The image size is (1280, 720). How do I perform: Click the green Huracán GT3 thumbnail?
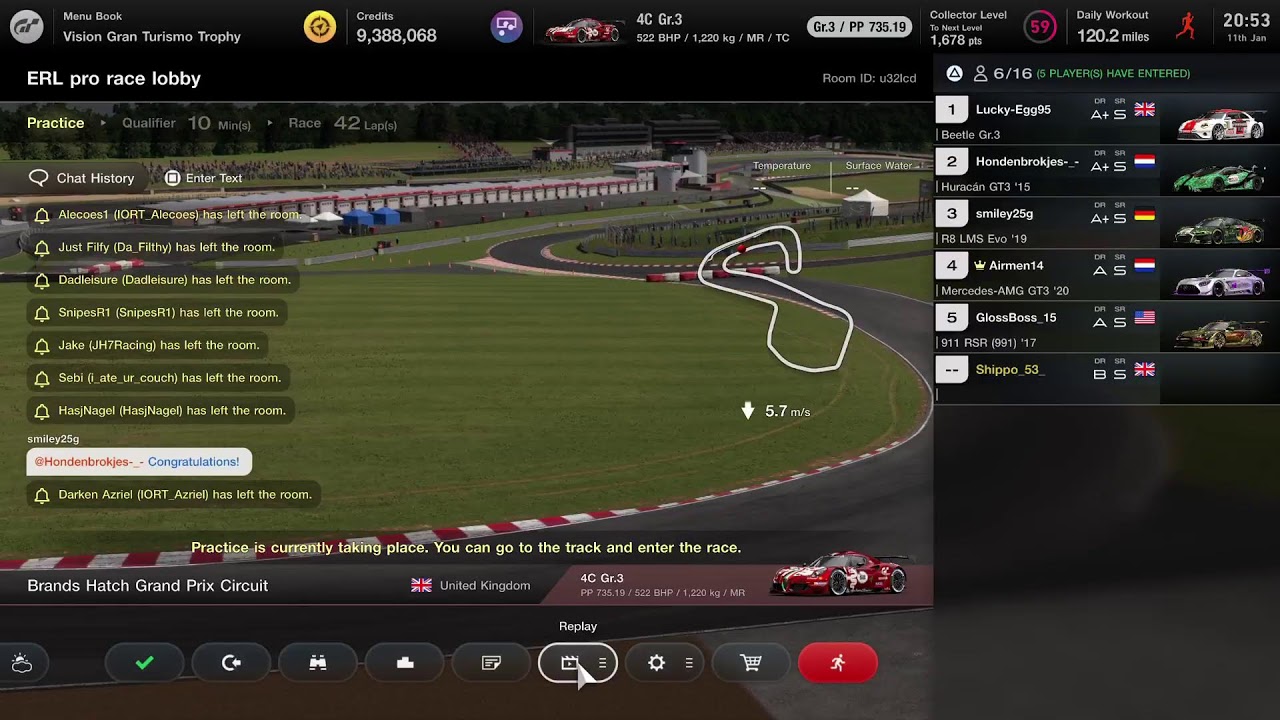(x=1220, y=176)
